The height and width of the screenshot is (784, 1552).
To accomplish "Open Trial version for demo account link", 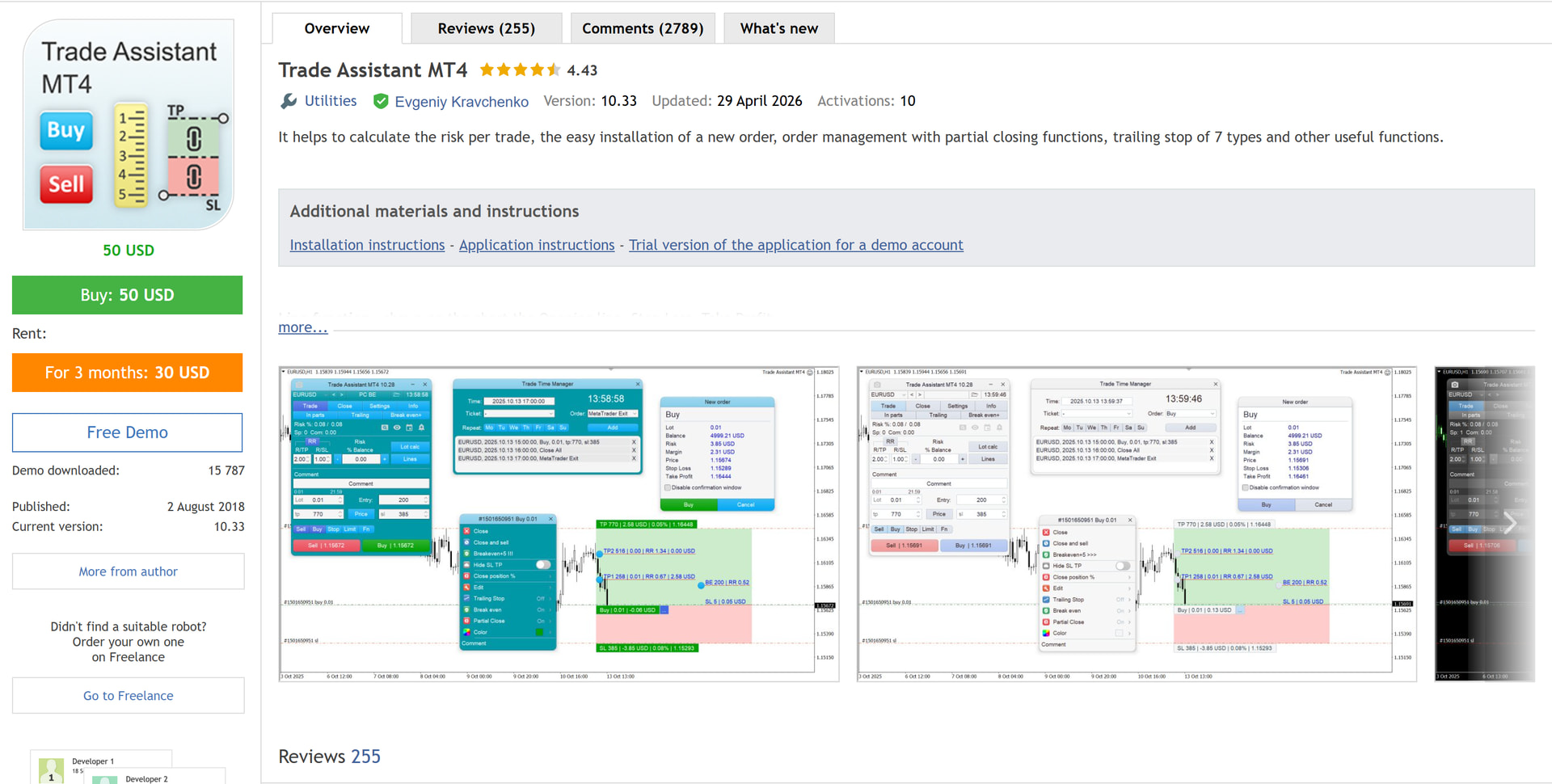I will pyautogui.click(x=796, y=245).
